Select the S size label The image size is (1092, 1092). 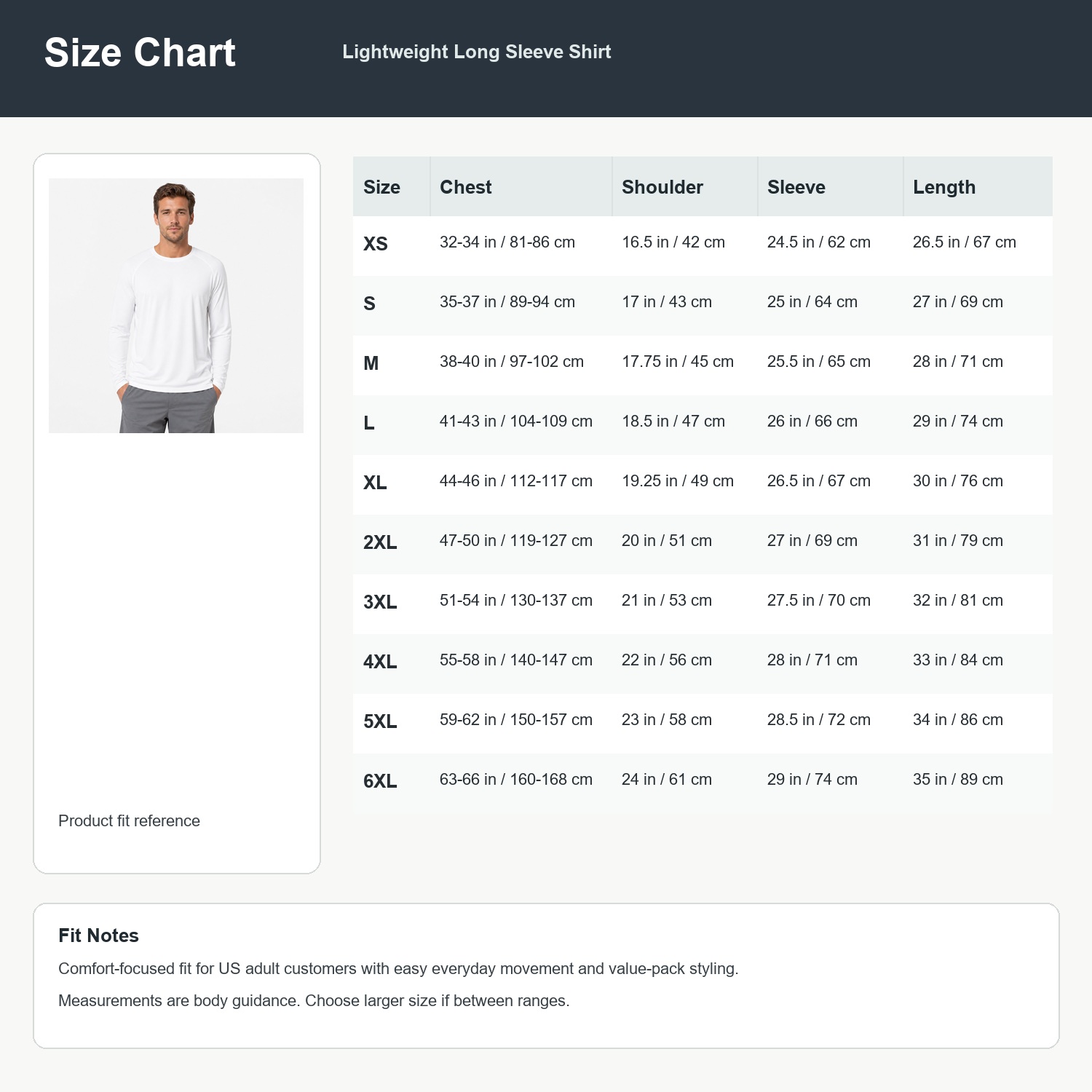(370, 304)
